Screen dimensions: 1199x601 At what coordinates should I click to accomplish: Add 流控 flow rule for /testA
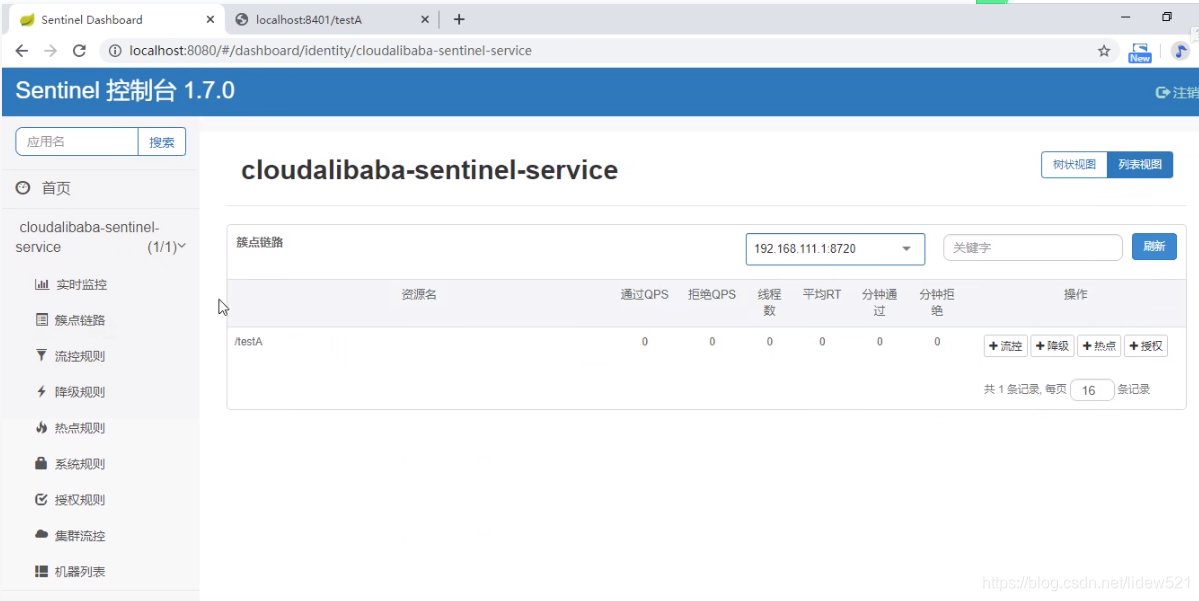[x=1006, y=346]
